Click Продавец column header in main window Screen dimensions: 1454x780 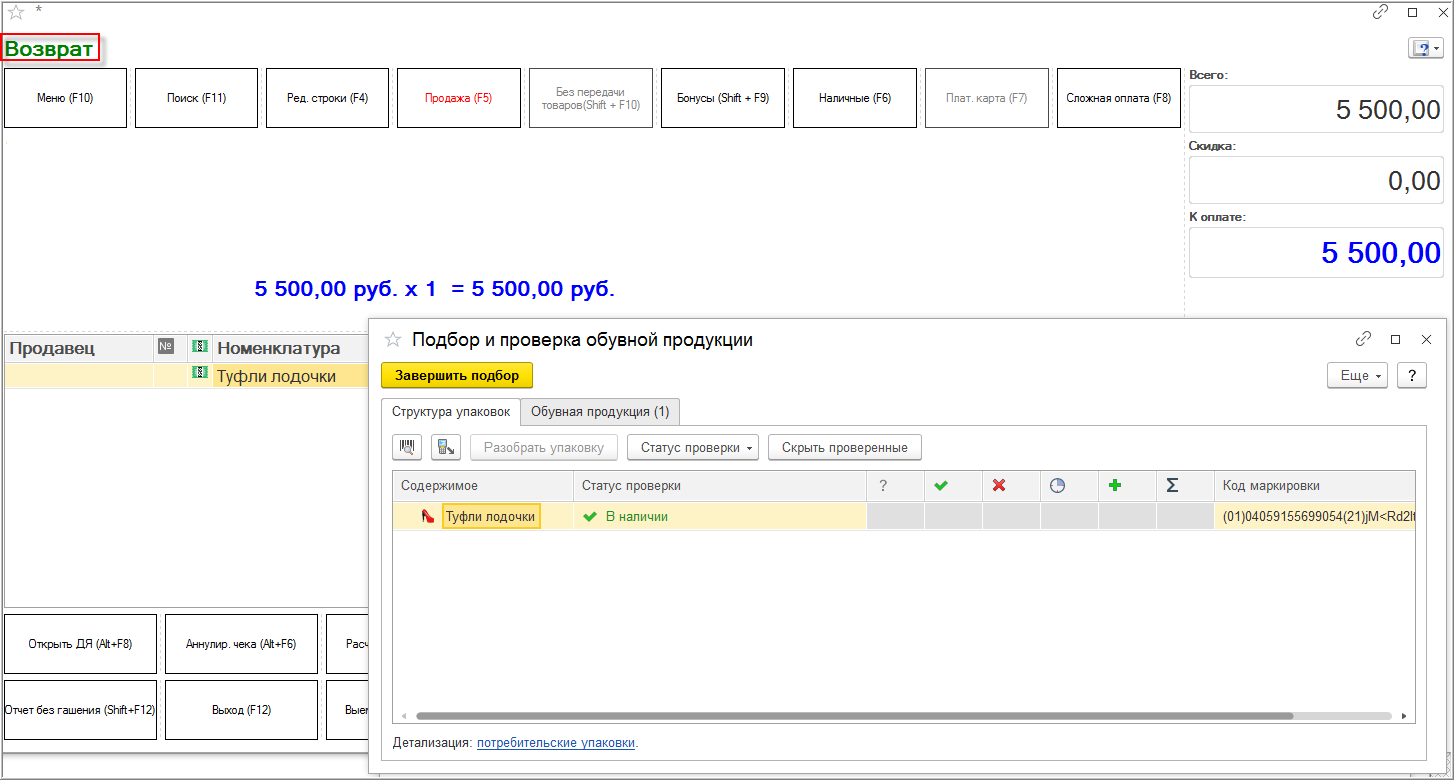click(79, 348)
